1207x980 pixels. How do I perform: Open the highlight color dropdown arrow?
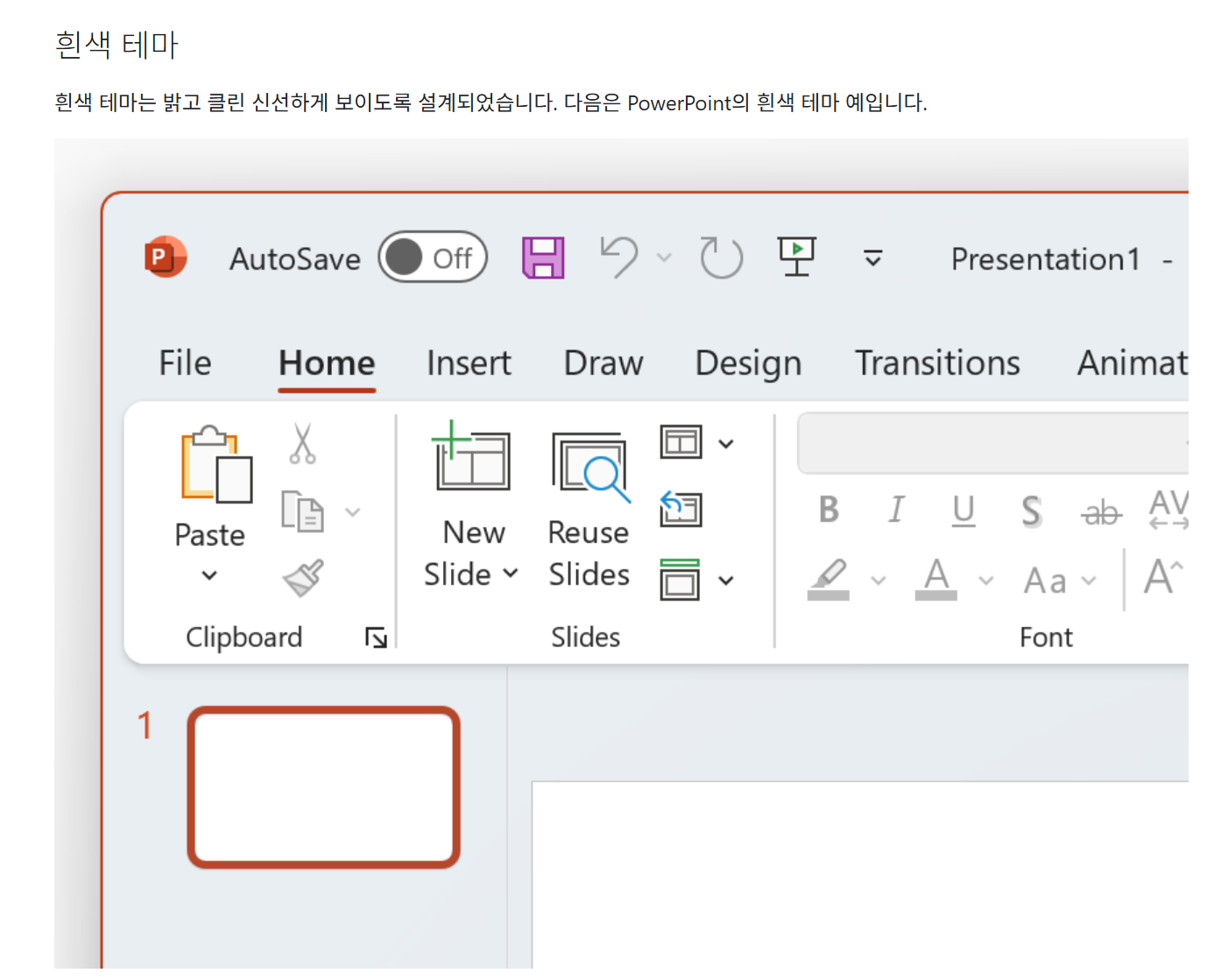coord(879,581)
